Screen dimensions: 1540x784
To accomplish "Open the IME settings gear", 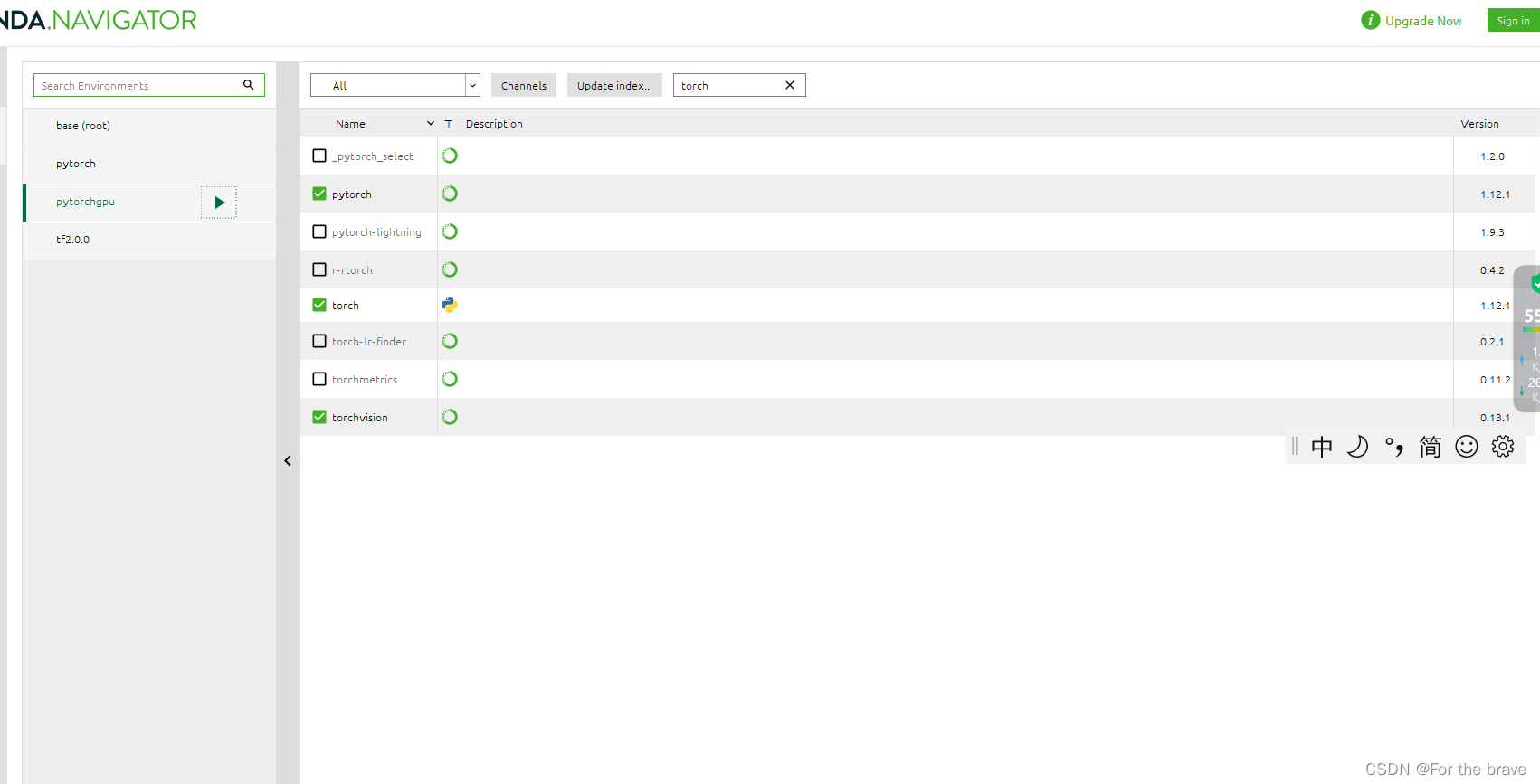I will (x=1503, y=447).
